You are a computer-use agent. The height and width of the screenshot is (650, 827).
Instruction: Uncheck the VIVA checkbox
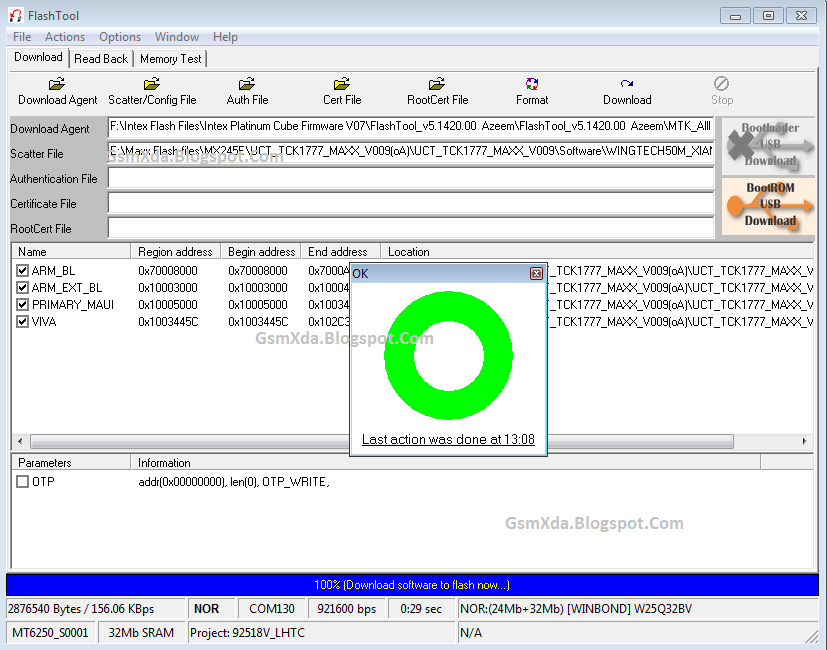coord(22,321)
